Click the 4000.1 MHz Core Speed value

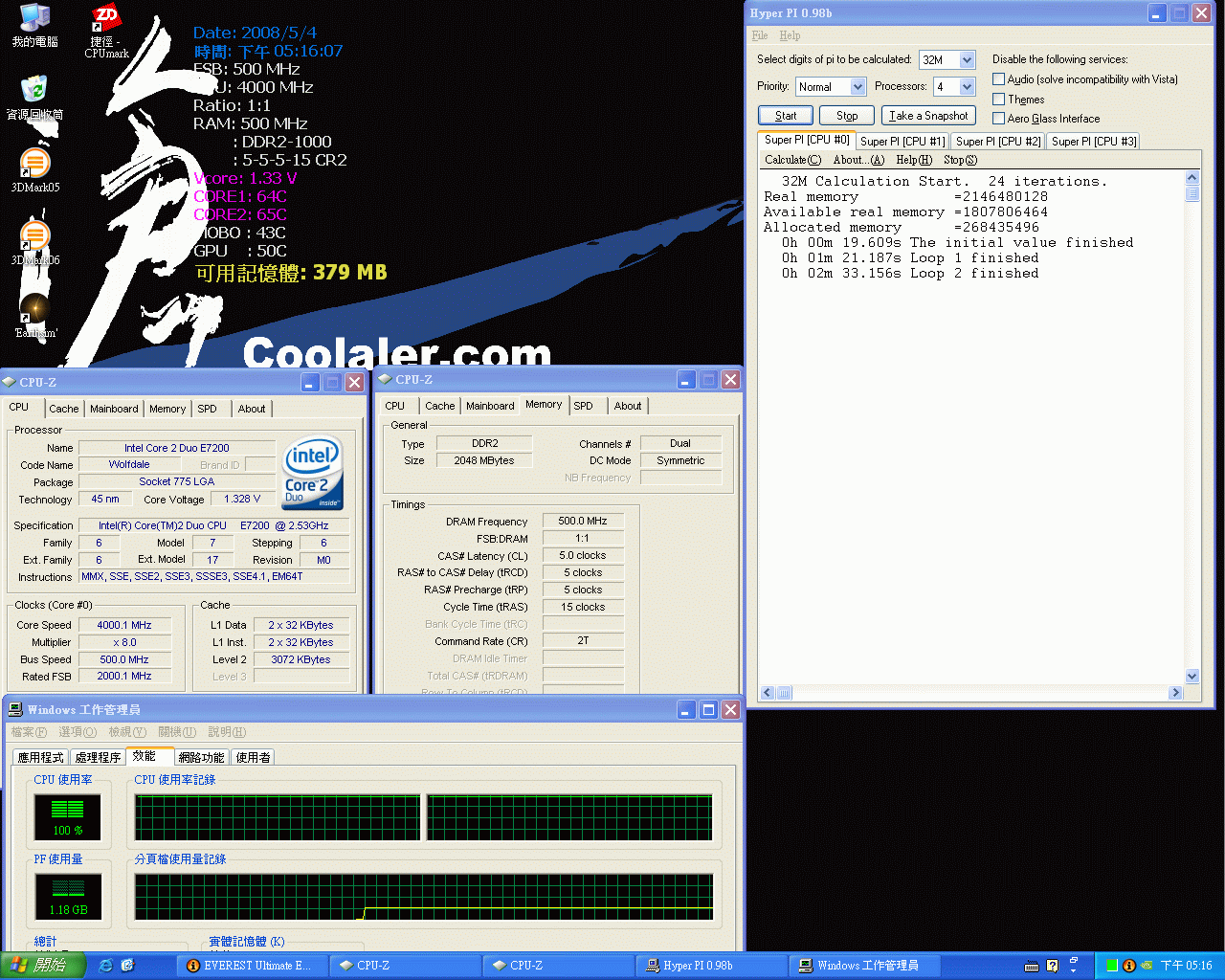tap(124, 625)
